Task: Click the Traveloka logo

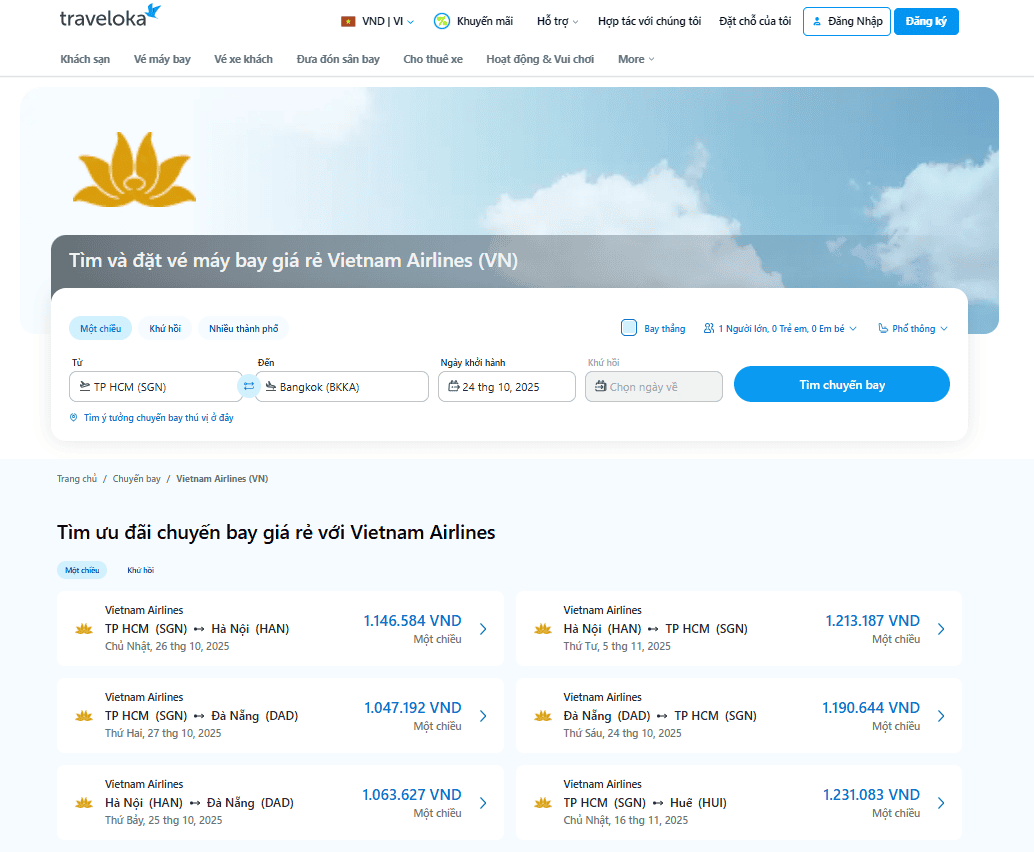Action: pos(110,17)
